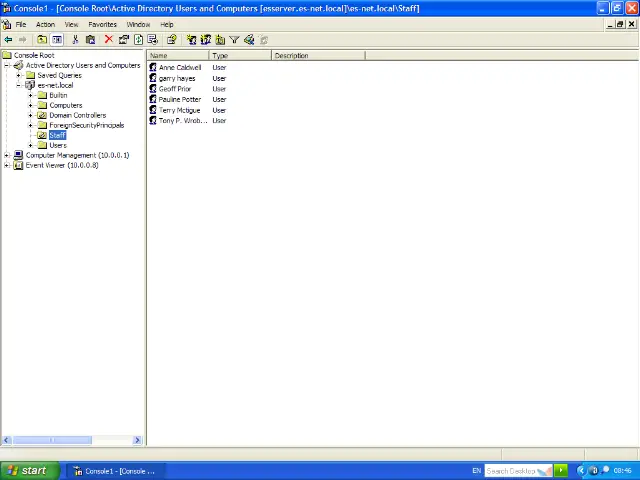640x480 pixels.
Task: Expand the Event Viewer (10.0.0.8) node
Action: point(7,165)
